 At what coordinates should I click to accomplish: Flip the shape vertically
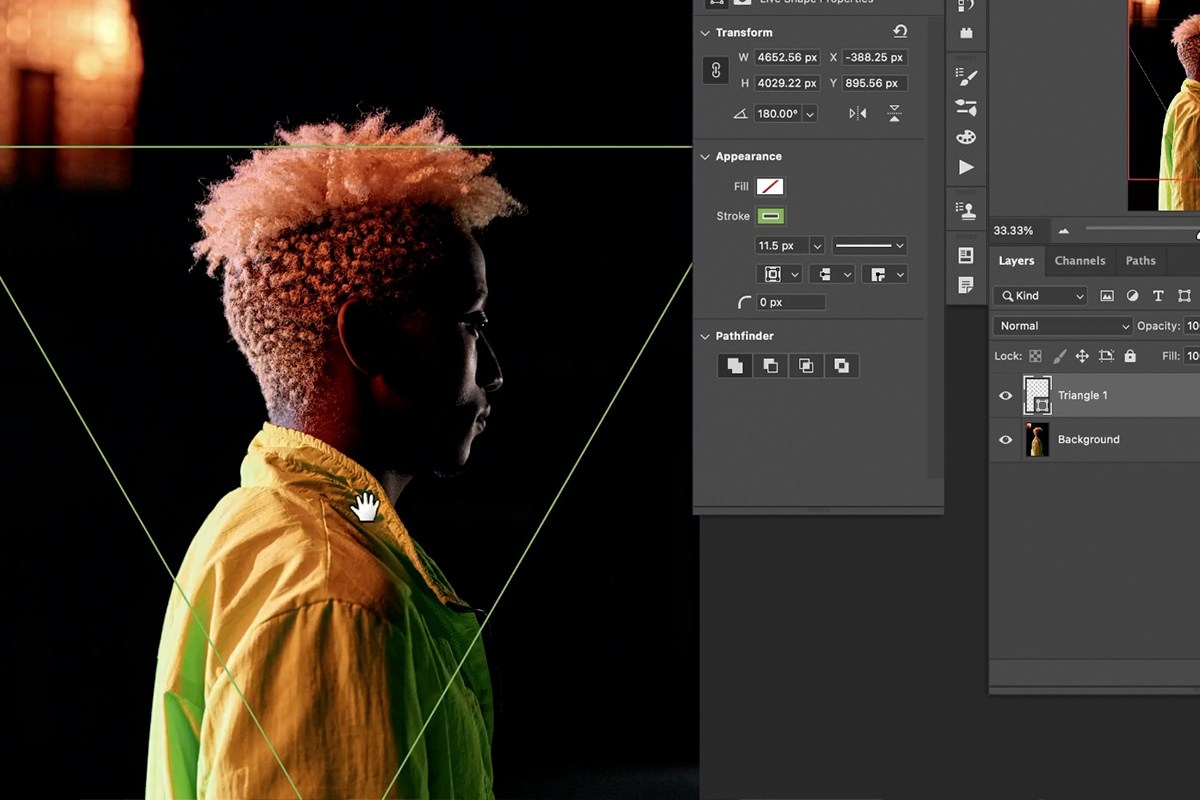(x=894, y=114)
